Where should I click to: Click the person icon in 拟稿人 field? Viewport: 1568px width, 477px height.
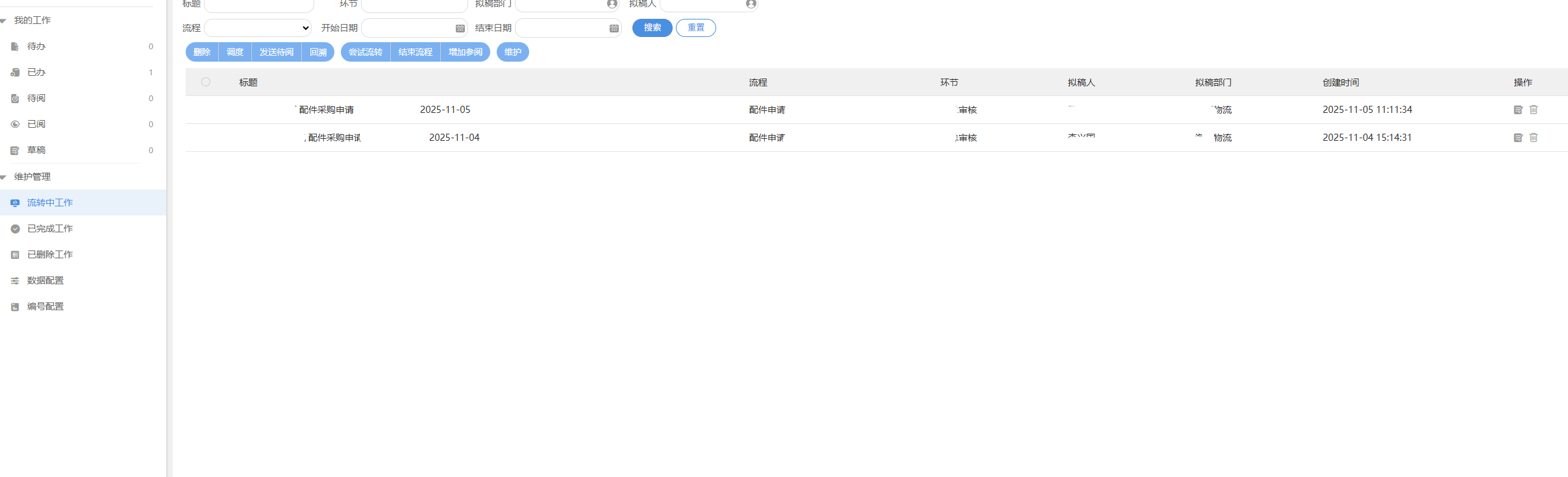click(x=751, y=4)
